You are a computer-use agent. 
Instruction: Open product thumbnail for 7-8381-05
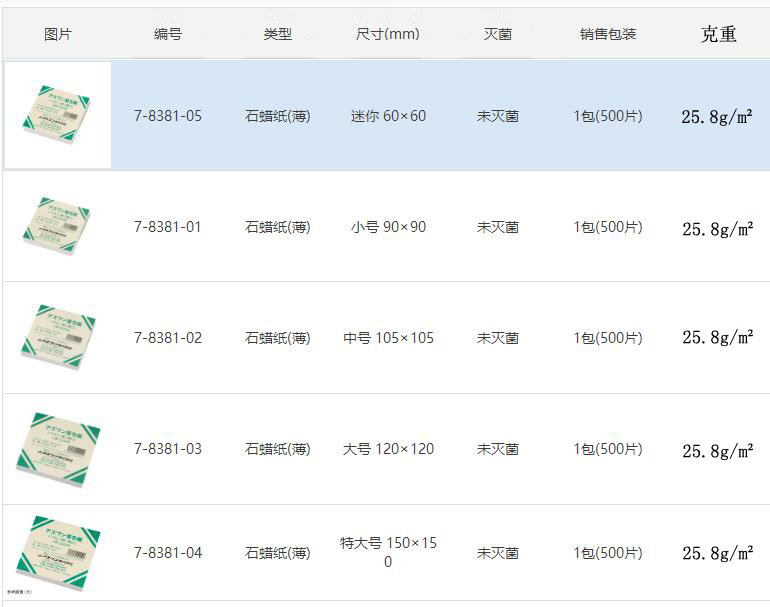tap(57, 115)
